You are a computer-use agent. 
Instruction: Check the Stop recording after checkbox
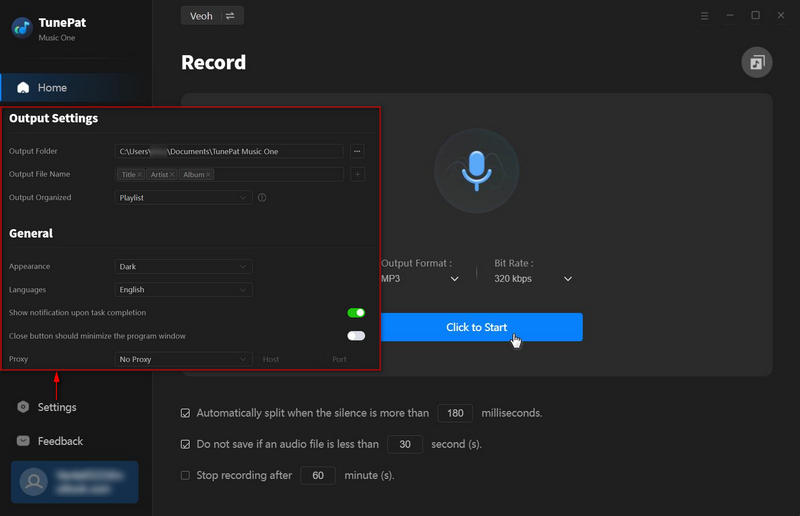click(x=185, y=476)
